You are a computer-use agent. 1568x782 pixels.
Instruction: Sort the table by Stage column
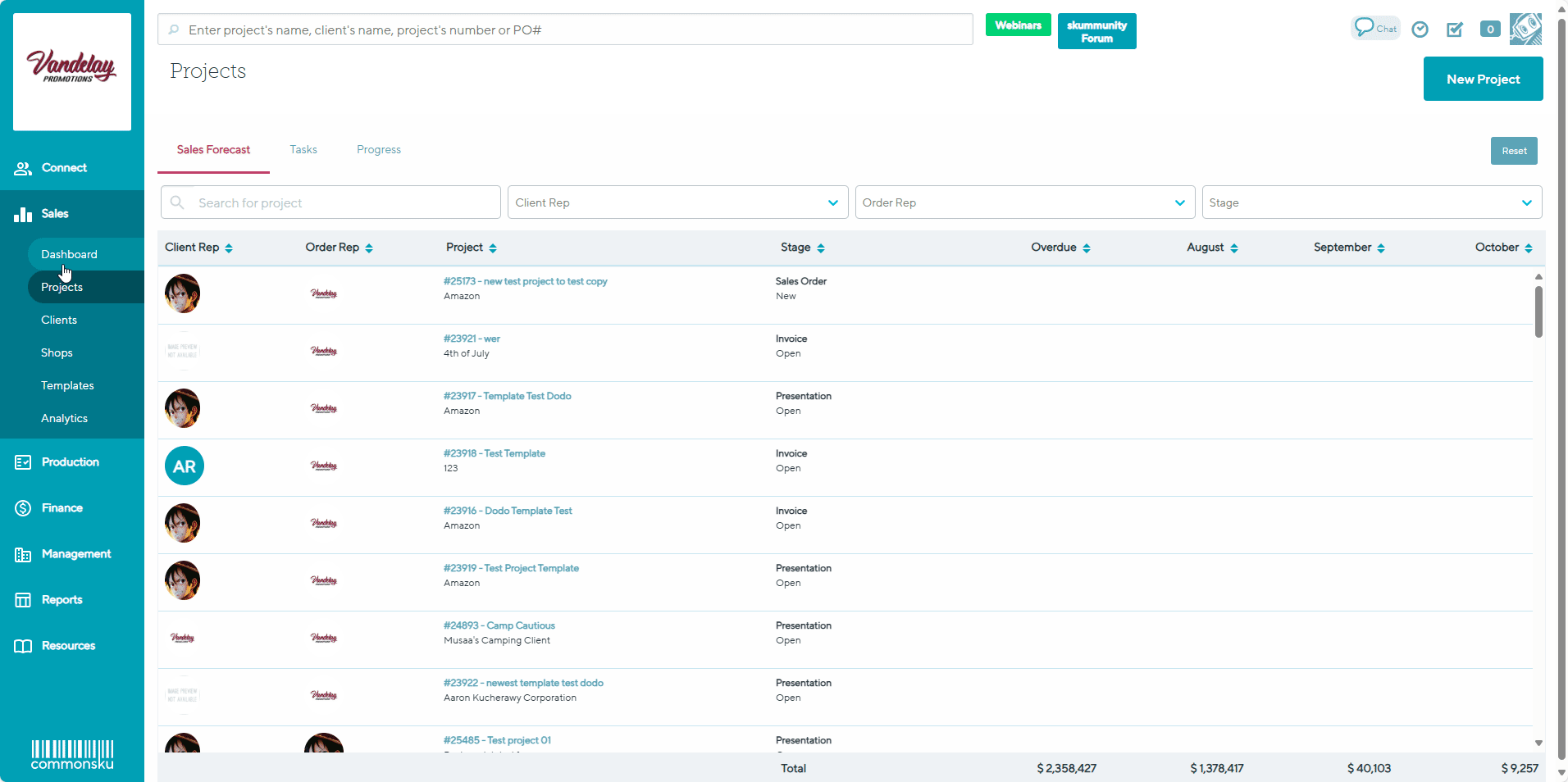click(x=802, y=248)
